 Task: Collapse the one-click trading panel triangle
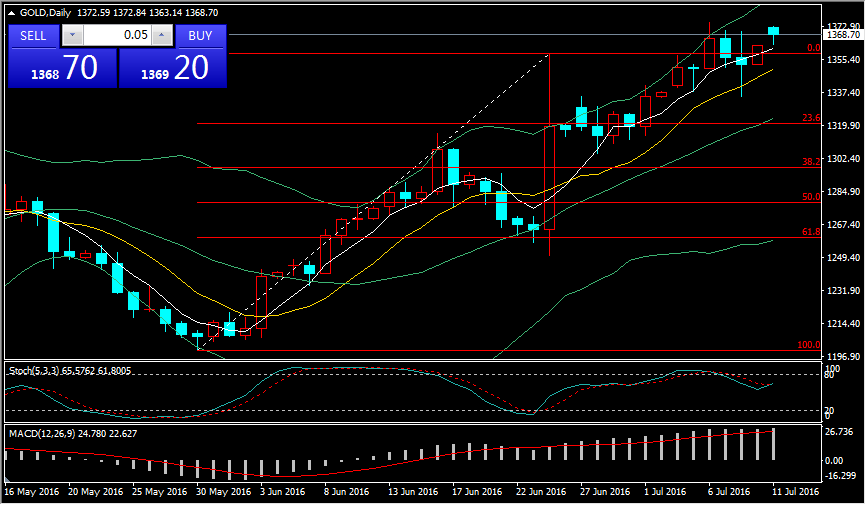[x=12, y=13]
